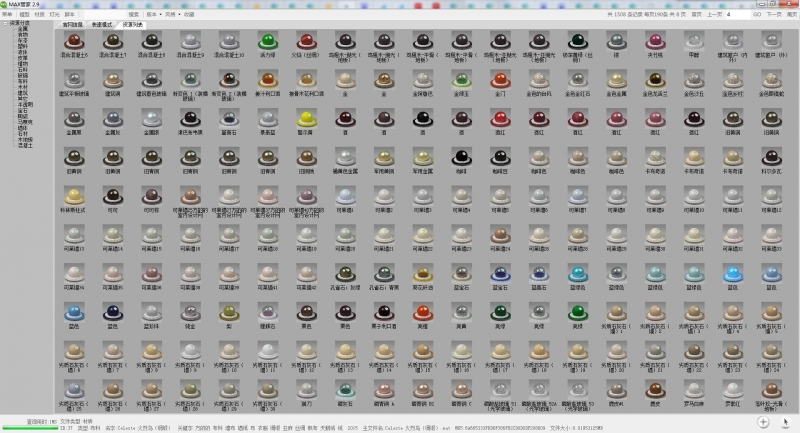Select the 金属黑 material ball
800x433 pixels.
(x=74, y=119)
